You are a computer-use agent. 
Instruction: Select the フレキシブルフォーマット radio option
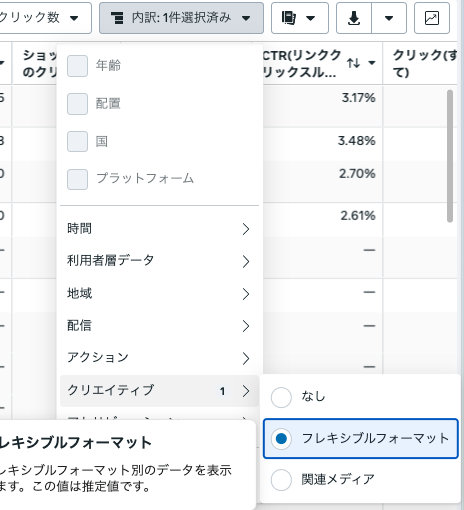click(281, 439)
